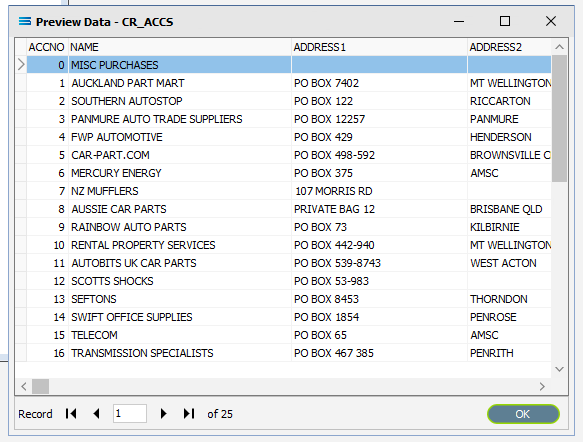Click the record number input field

pos(130,413)
